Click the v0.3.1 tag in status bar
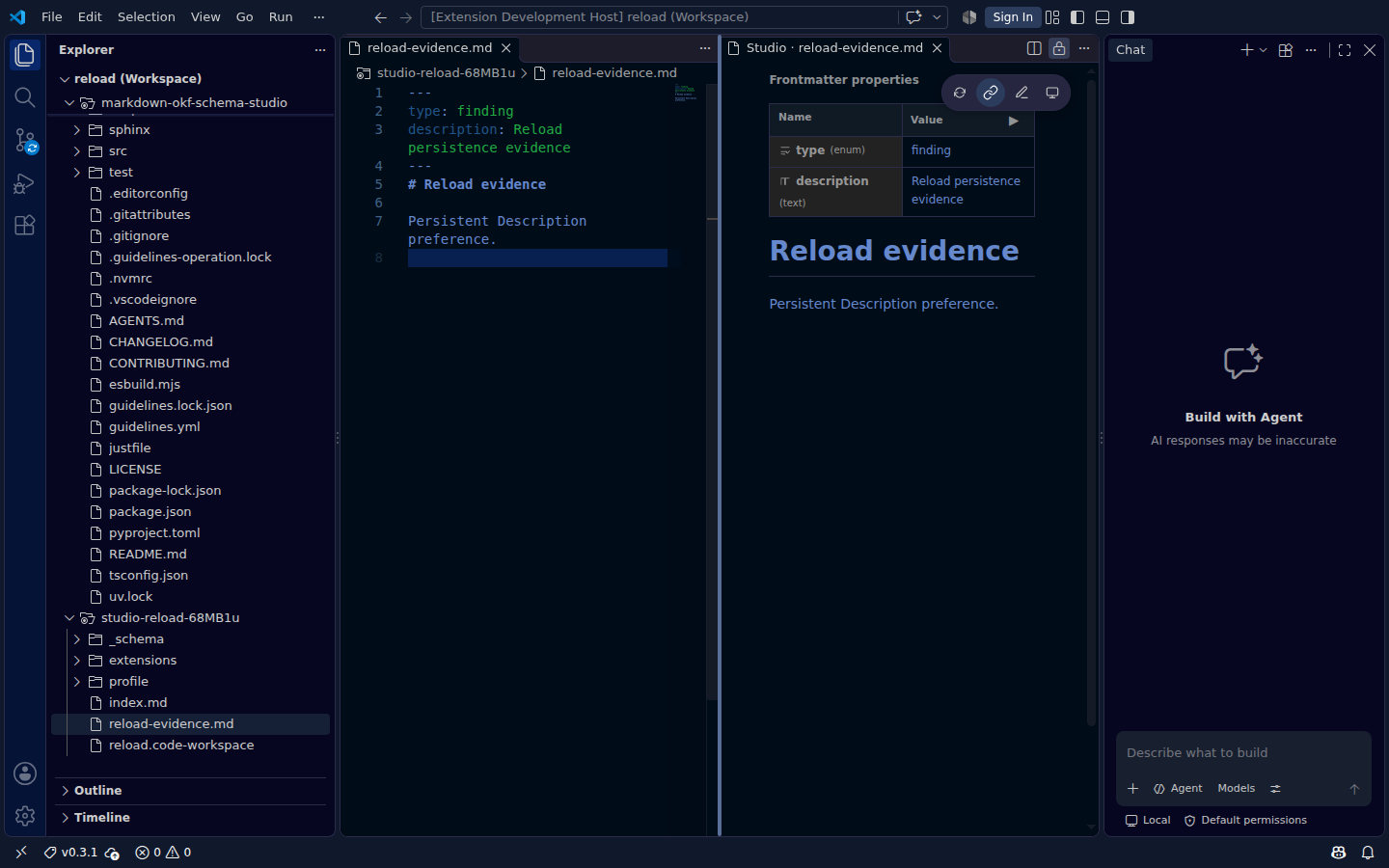This screenshot has height=868, width=1389. pyautogui.click(x=70, y=853)
